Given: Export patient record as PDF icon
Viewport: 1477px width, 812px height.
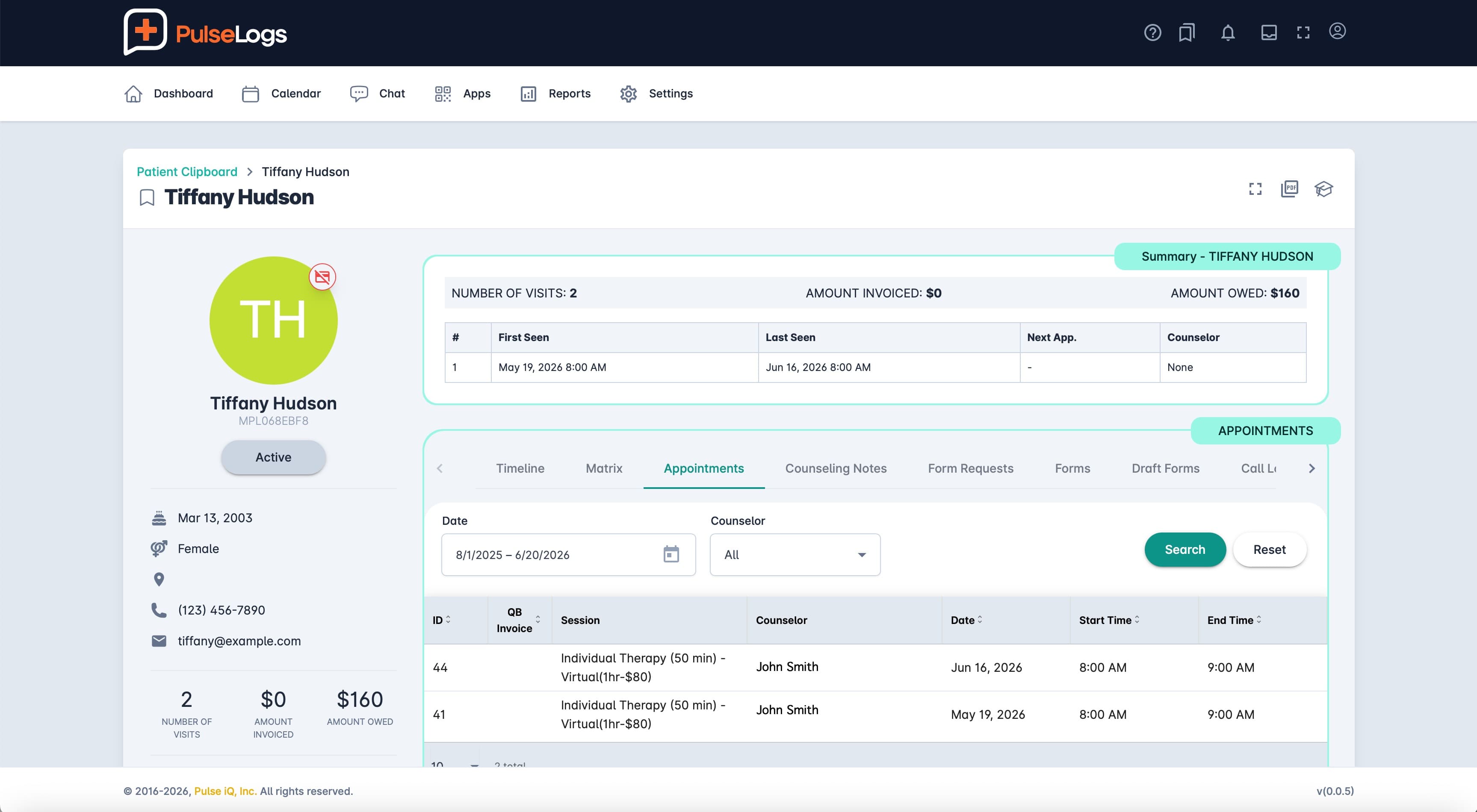Looking at the screenshot, I should (x=1290, y=188).
